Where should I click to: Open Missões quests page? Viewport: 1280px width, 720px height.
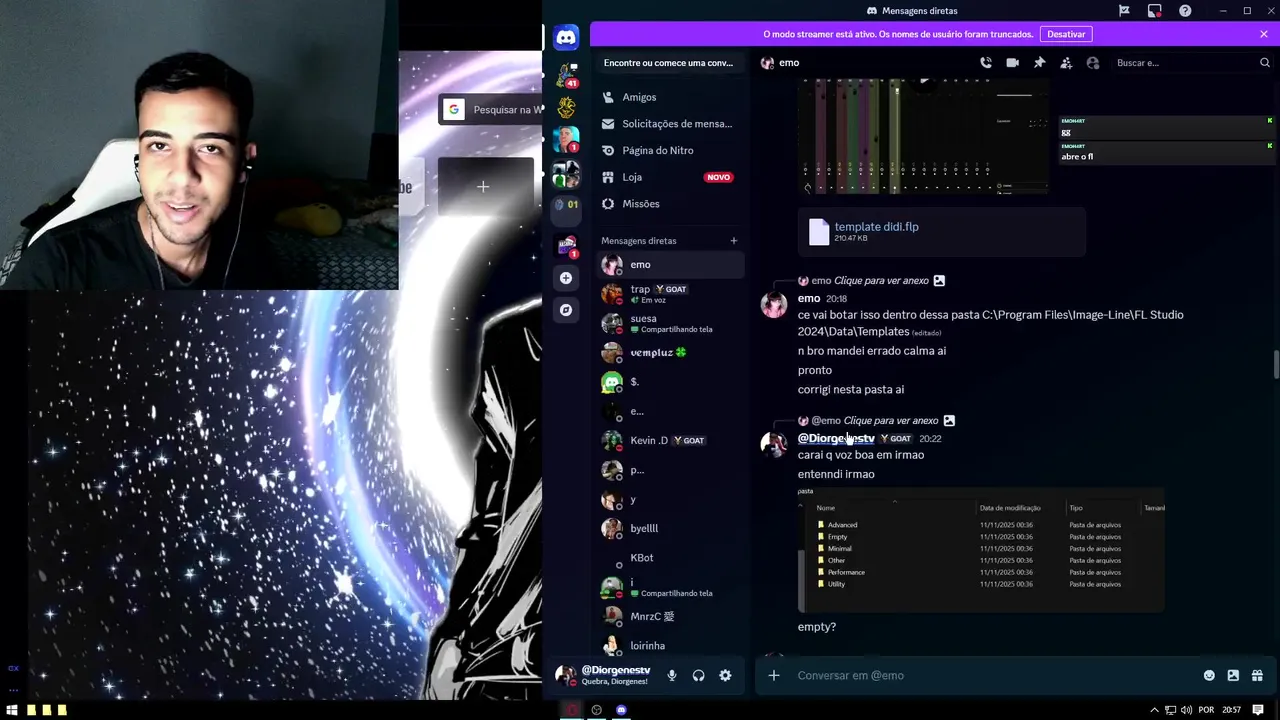[670, 204]
